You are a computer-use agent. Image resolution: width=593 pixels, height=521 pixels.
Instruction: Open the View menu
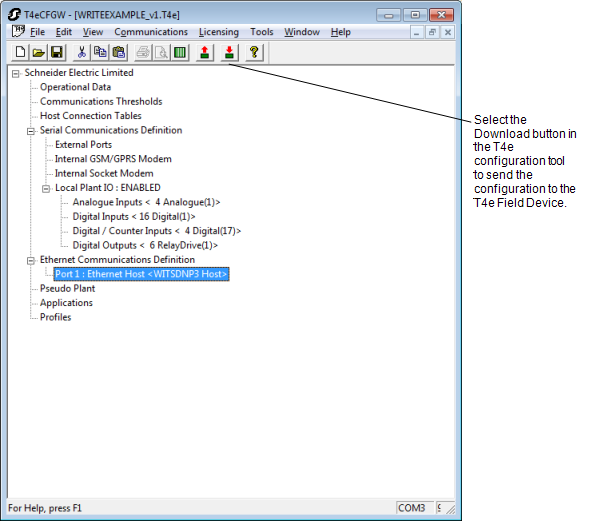(93, 32)
